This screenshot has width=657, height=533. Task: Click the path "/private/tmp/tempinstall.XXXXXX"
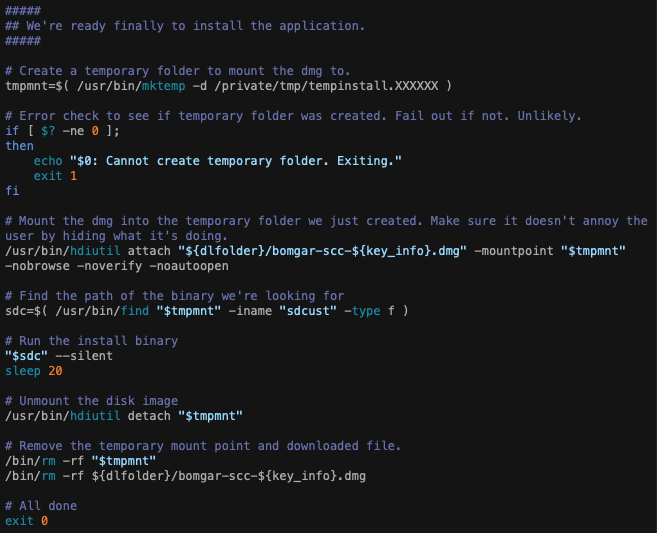point(326,86)
